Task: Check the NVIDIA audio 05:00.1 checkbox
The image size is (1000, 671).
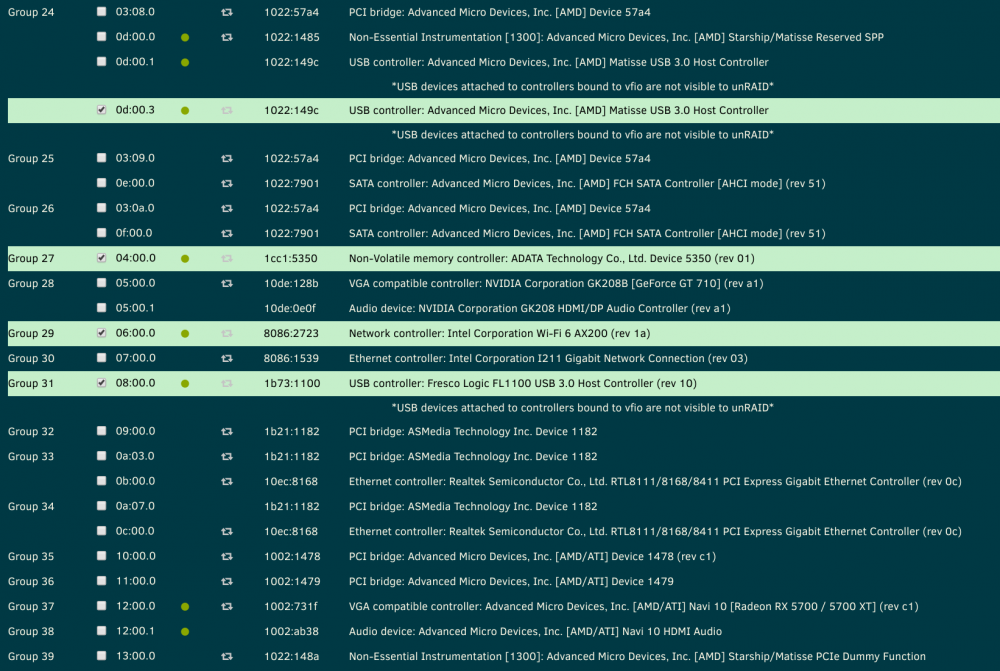Action: [101, 307]
